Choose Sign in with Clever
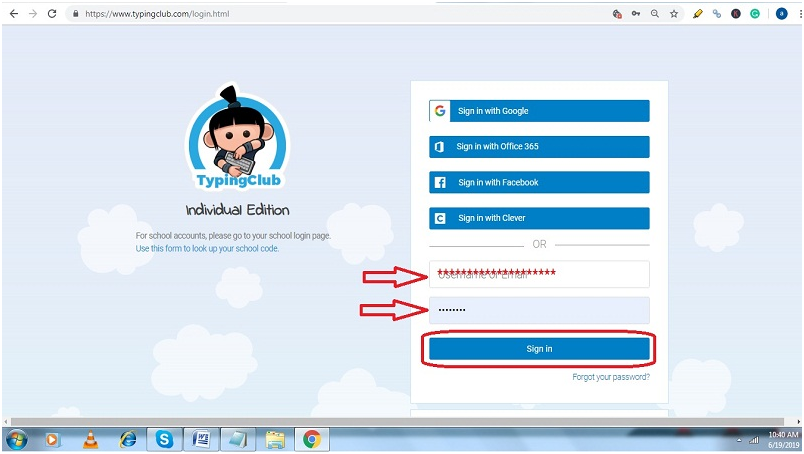The width and height of the screenshot is (804, 454). (x=539, y=218)
